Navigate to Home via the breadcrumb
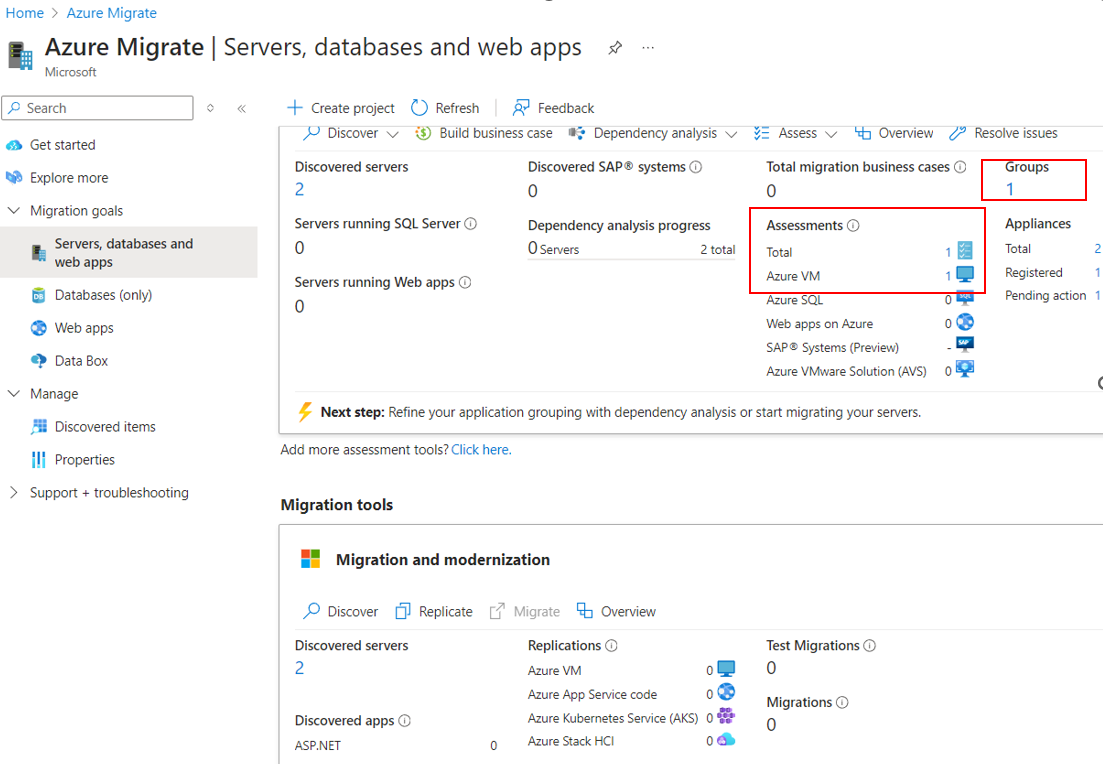The image size is (1103, 764). 22,12
